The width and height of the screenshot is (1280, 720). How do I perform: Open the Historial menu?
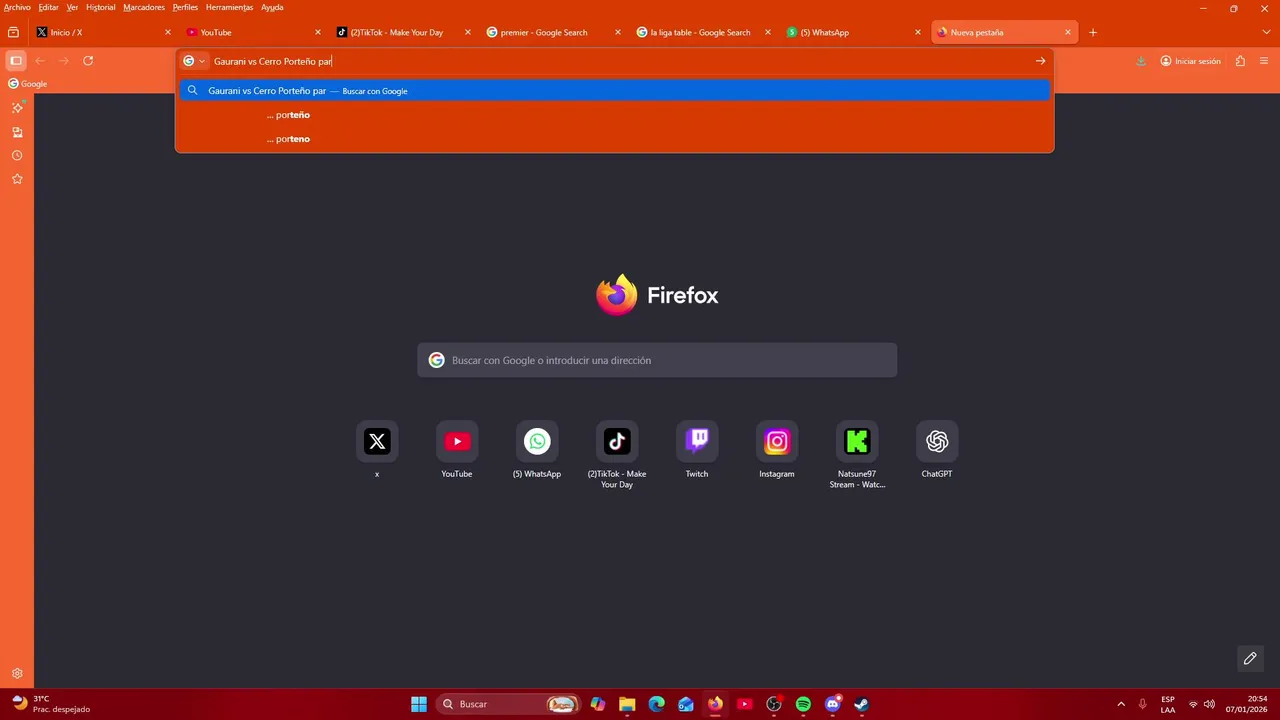click(x=100, y=7)
